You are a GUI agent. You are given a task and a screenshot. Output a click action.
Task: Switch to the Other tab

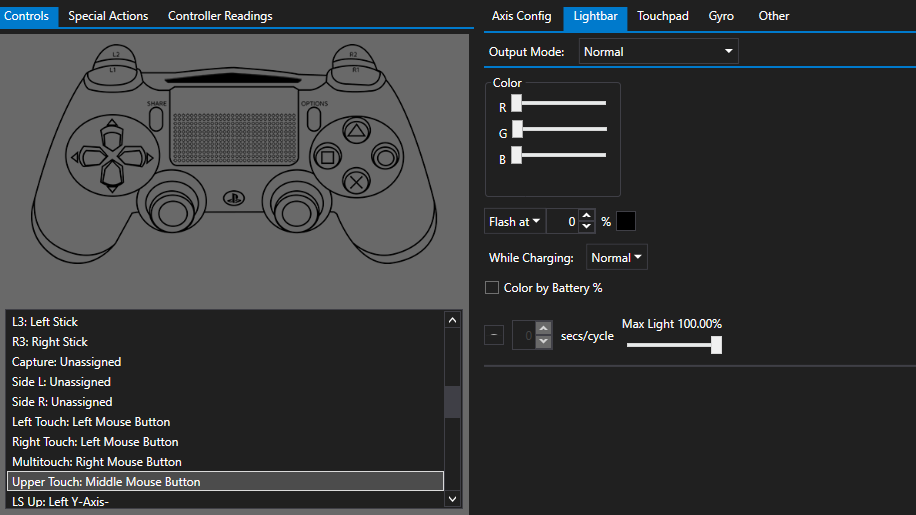773,16
